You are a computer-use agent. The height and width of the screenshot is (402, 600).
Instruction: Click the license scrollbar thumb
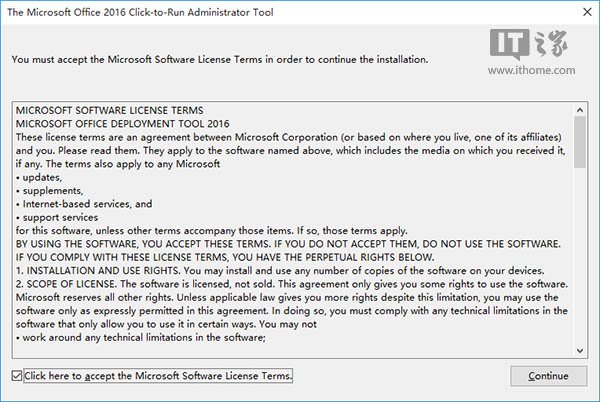[x=580, y=142]
